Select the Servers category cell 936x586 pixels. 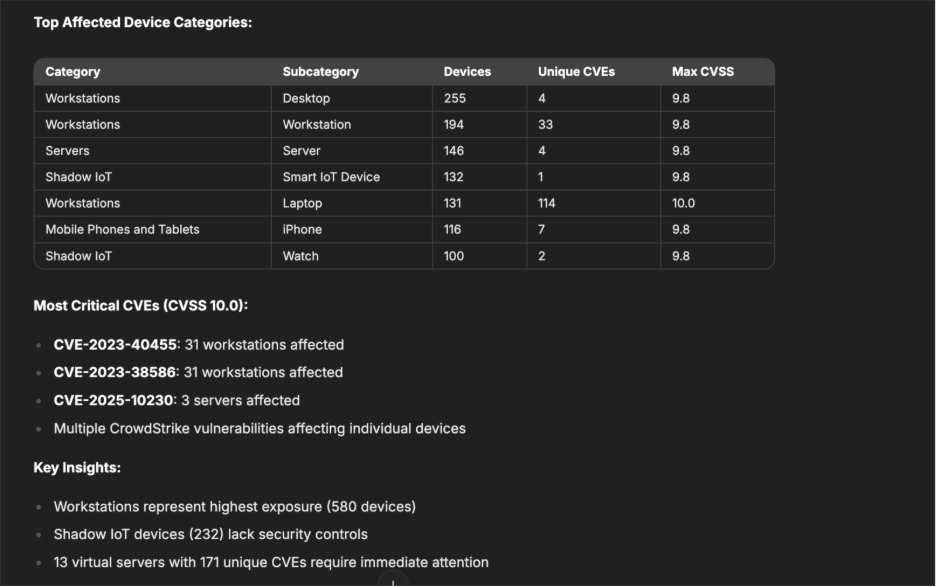(67, 151)
